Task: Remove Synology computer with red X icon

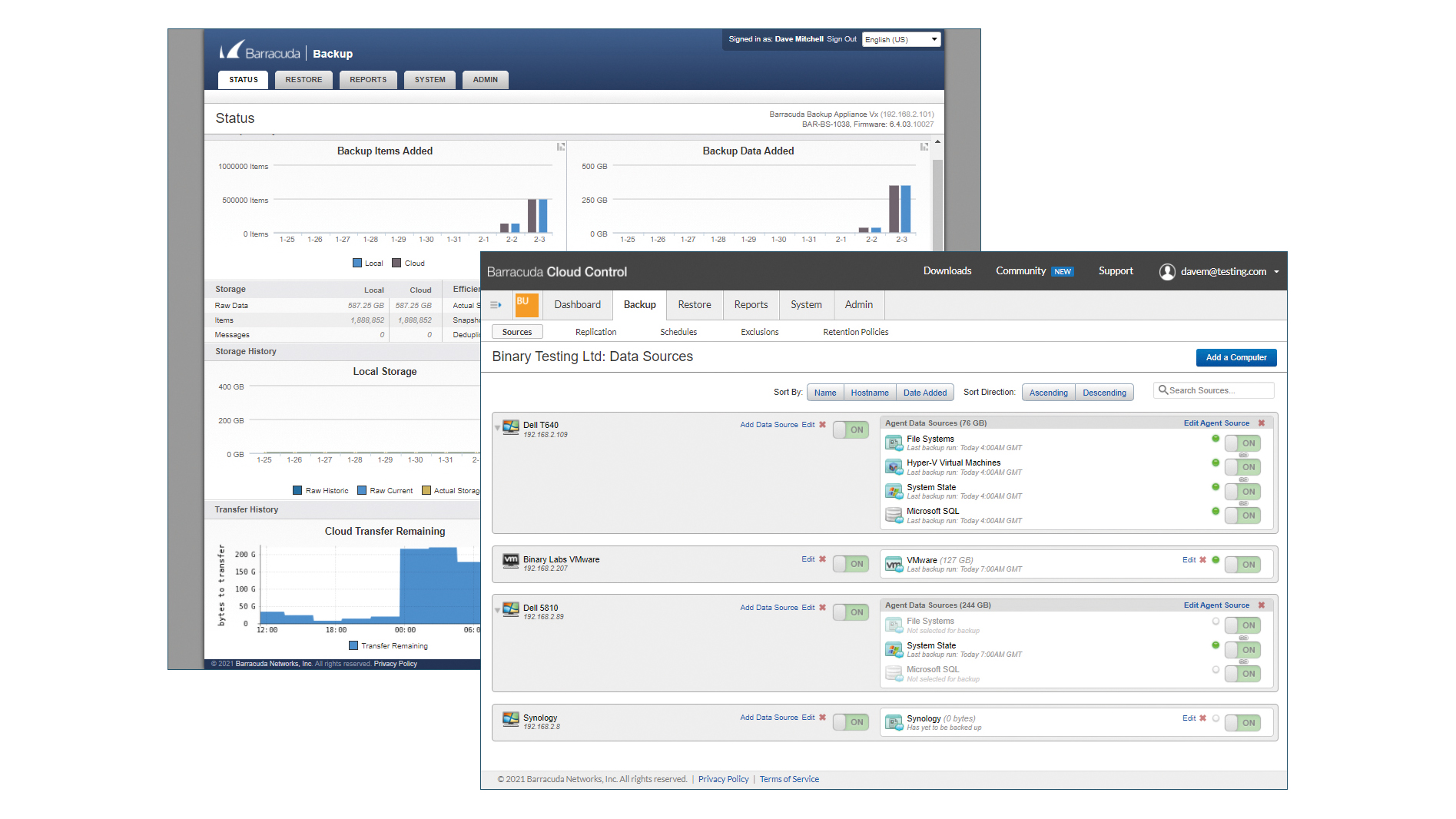Action: coord(822,718)
